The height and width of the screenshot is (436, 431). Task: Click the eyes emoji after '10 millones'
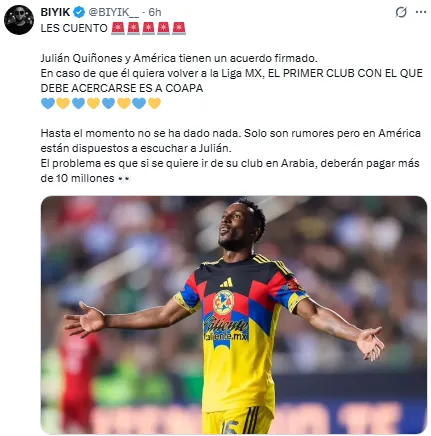[124, 179]
